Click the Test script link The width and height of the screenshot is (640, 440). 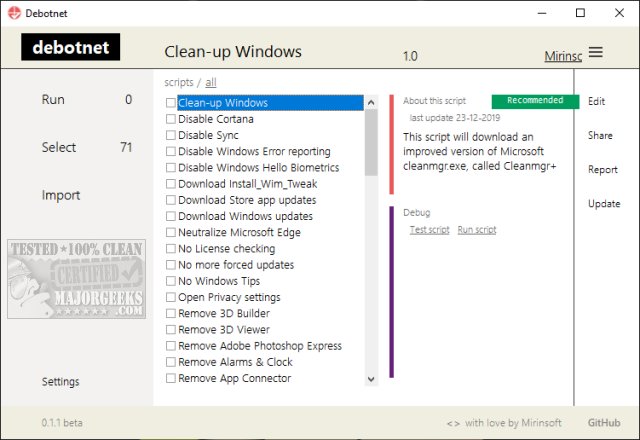pyautogui.click(x=429, y=230)
